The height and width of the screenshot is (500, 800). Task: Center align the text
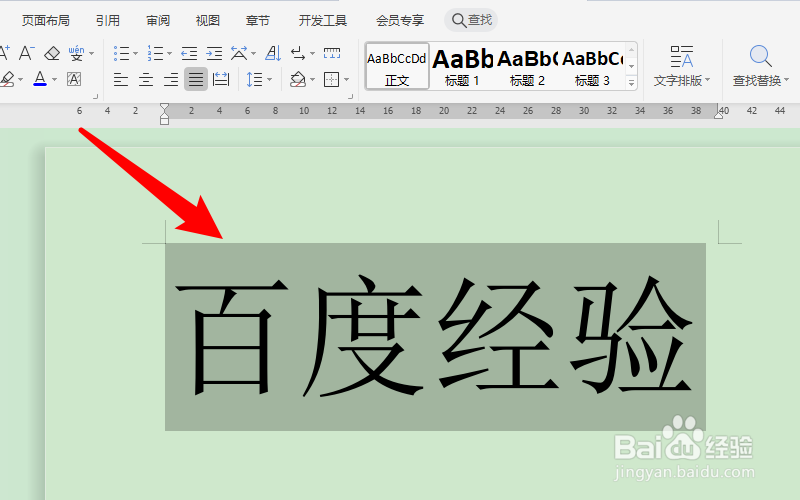(x=146, y=80)
